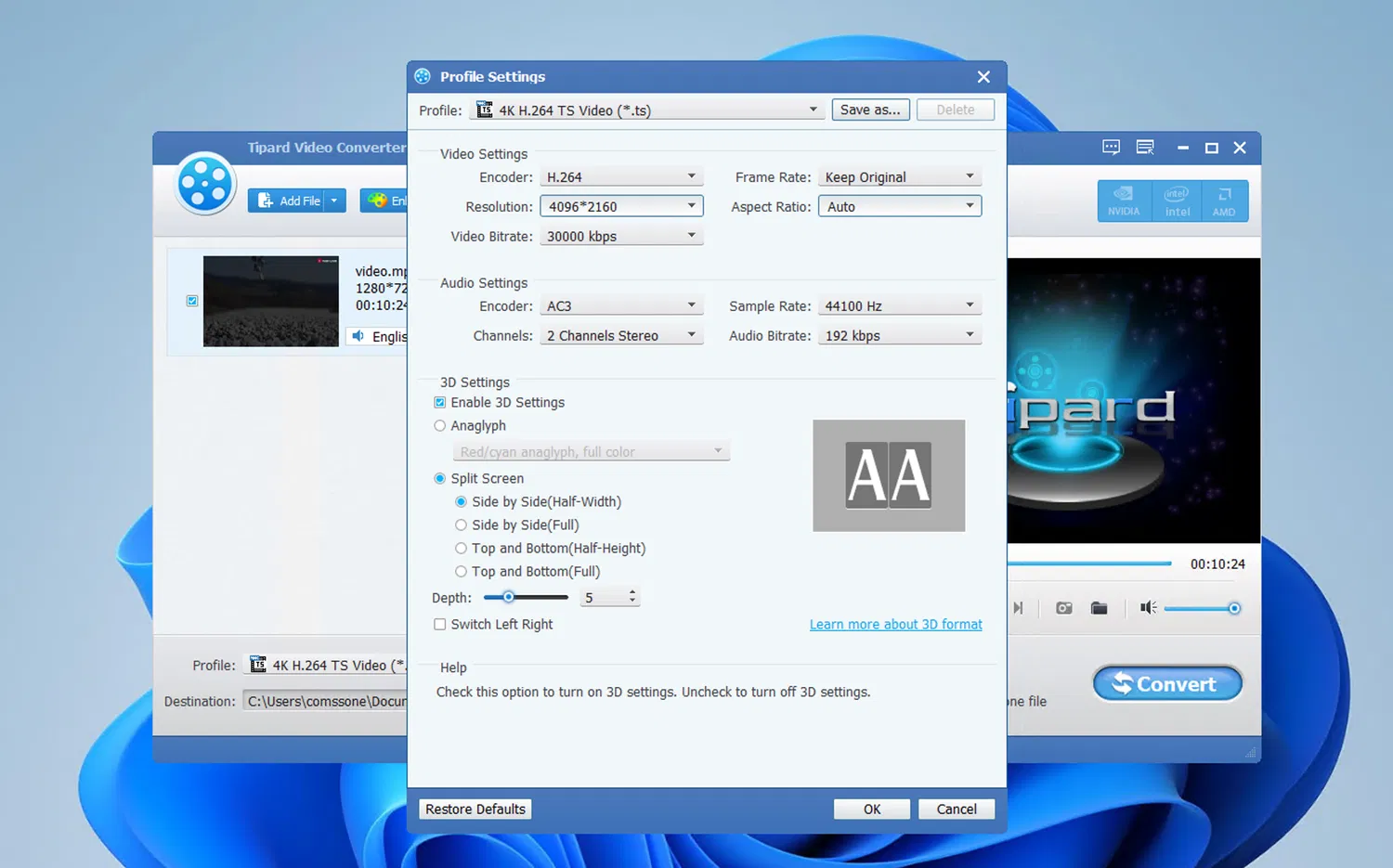The image size is (1393, 868).
Task: Take a snapshot with the camera icon
Action: point(1064,608)
